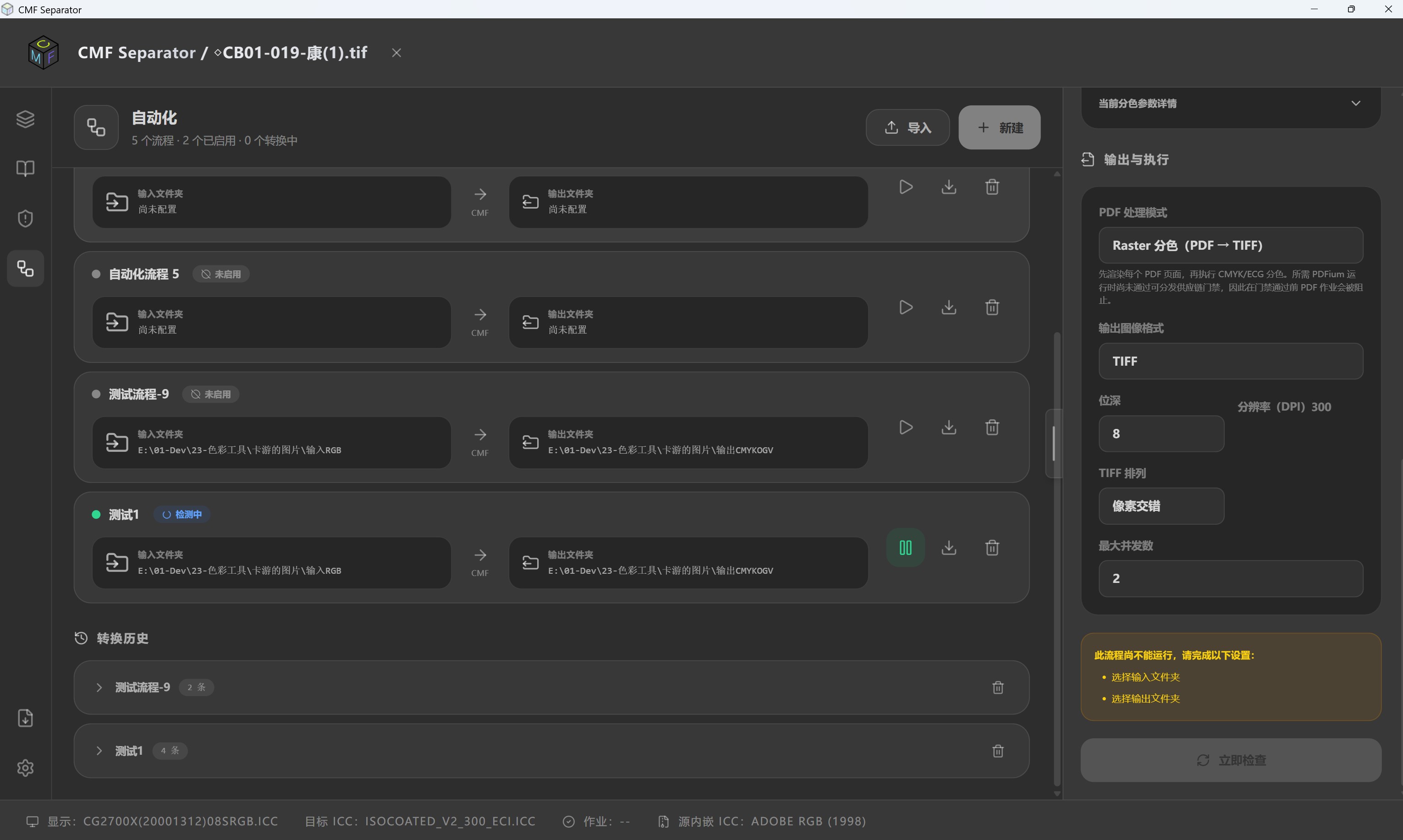Viewport: 1403px width, 840px height.
Task: Open the shield sidebar icon
Action: click(26, 219)
